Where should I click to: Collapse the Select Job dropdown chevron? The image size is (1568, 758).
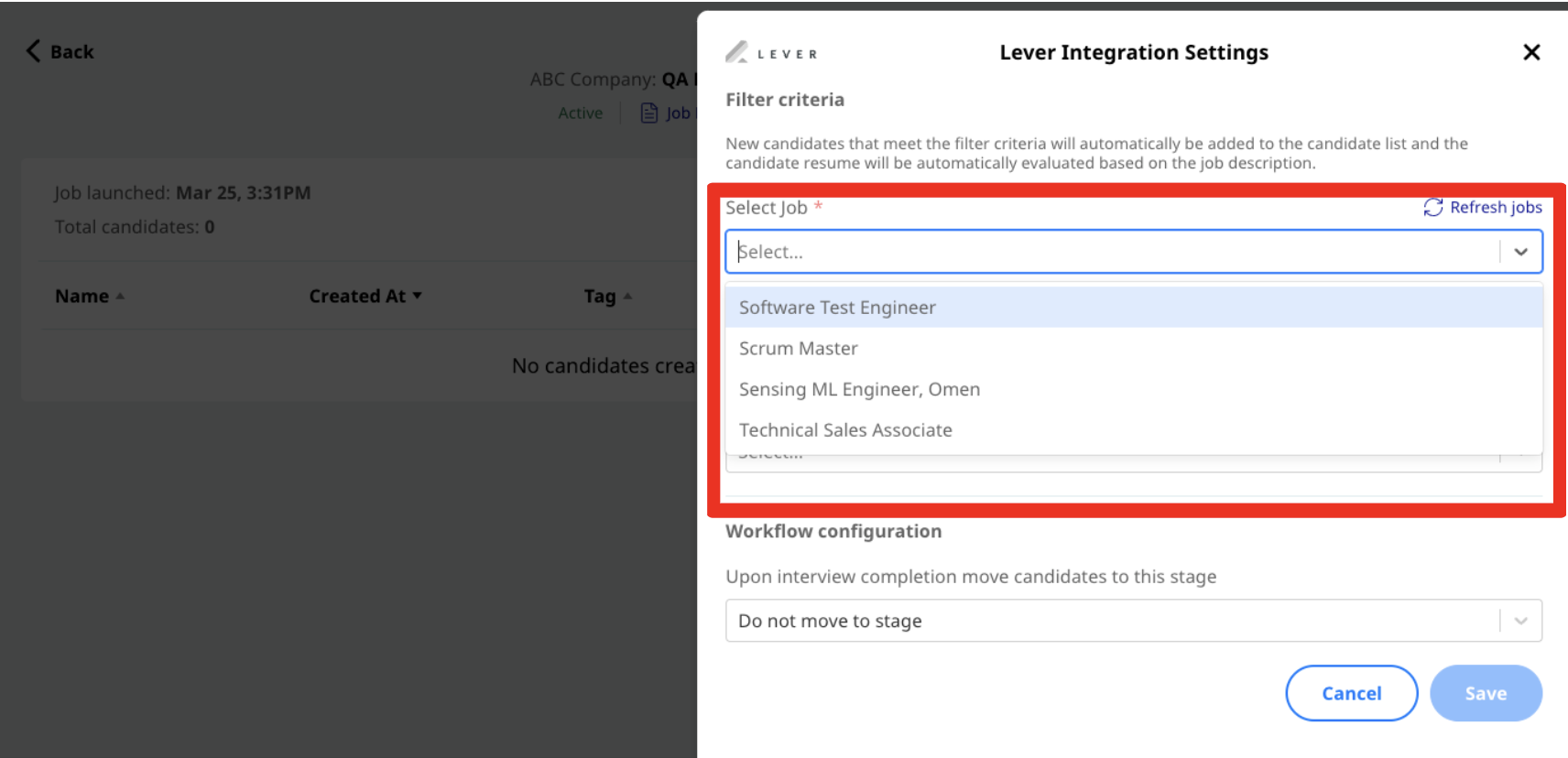click(1521, 252)
